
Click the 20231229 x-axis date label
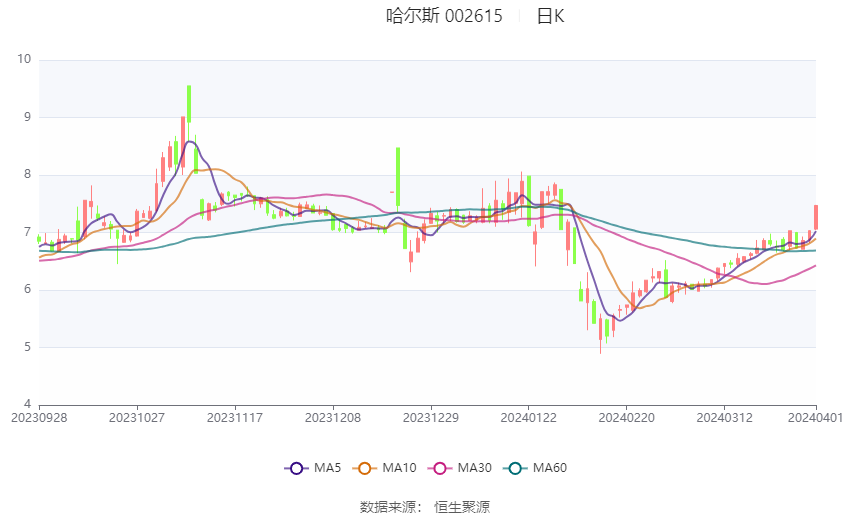pyautogui.click(x=431, y=418)
